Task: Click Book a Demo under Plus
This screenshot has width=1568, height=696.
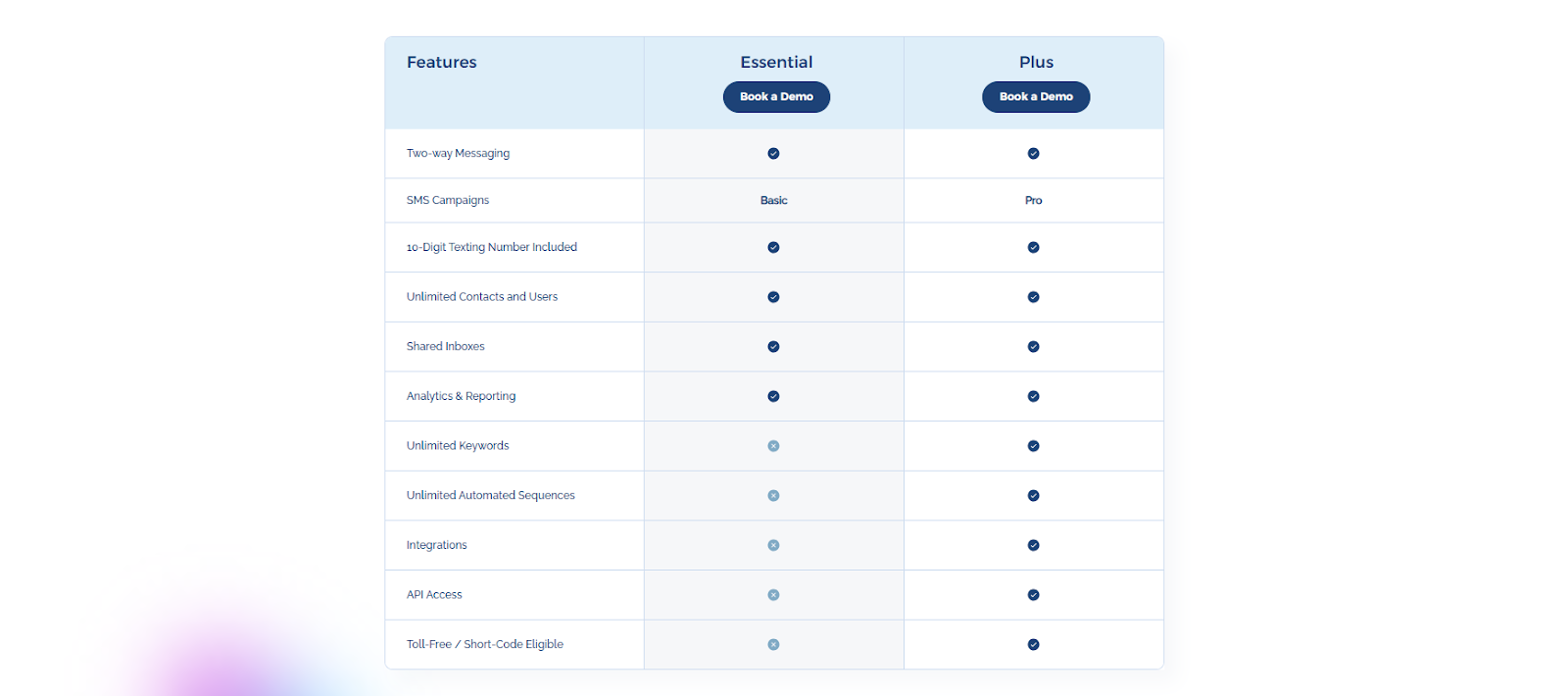Action: pos(1036,97)
